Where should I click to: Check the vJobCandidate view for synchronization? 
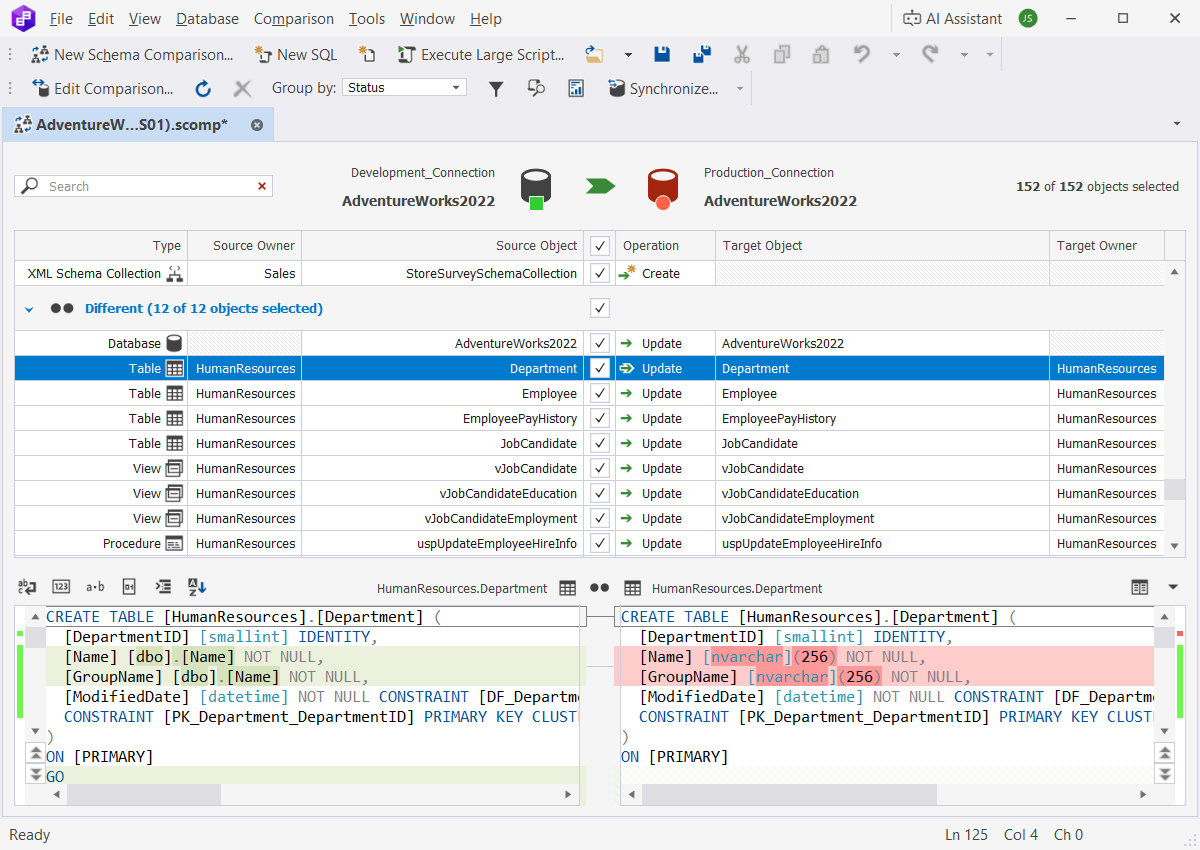tap(599, 468)
